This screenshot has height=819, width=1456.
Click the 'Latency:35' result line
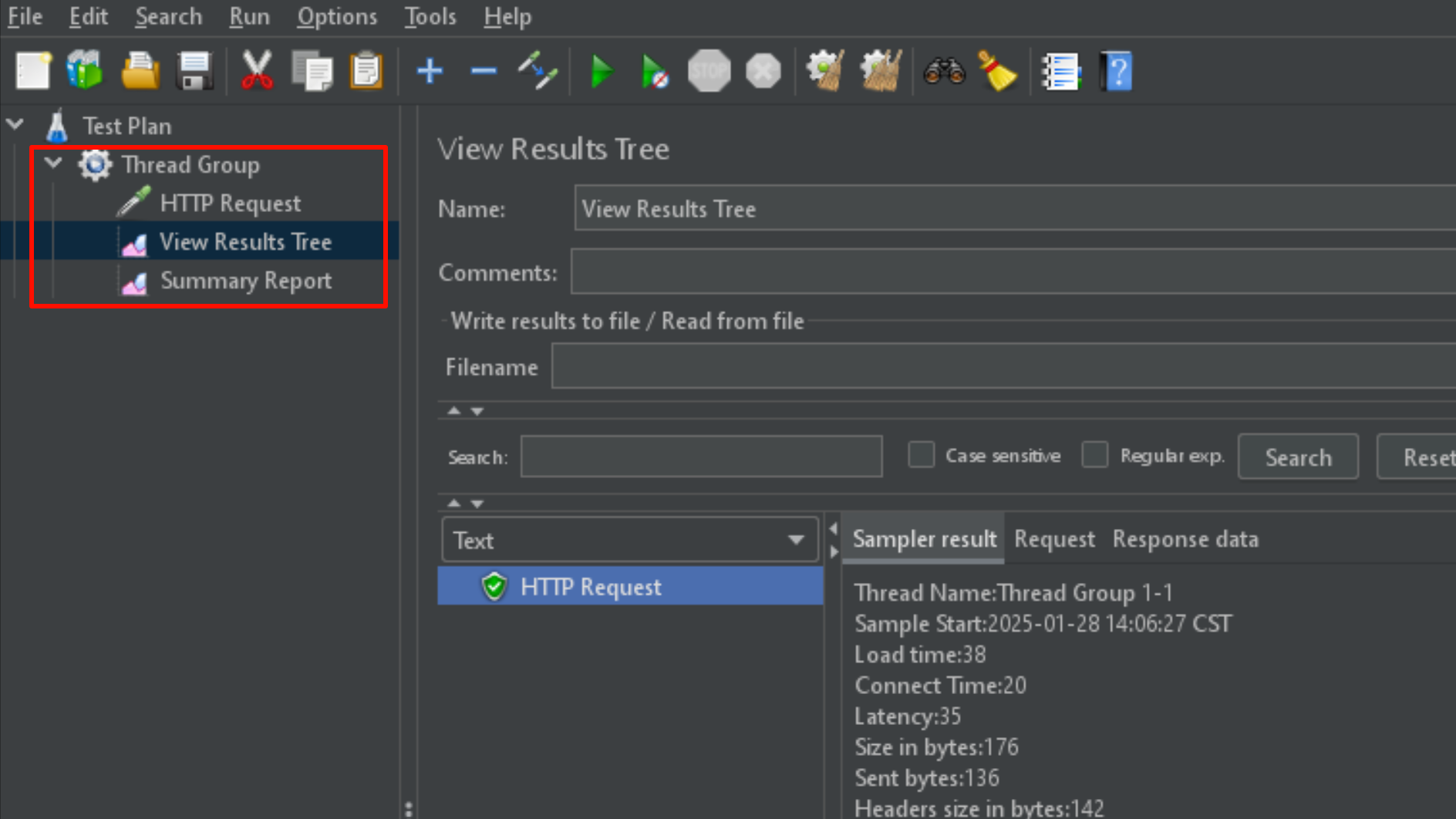(908, 716)
